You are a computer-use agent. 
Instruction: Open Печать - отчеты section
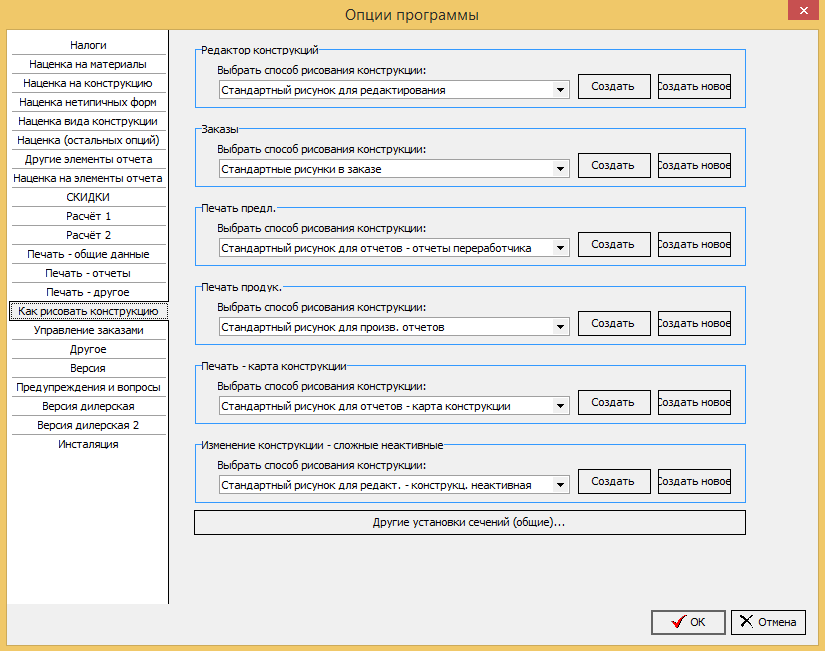pyautogui.click(x=88, y=273)
